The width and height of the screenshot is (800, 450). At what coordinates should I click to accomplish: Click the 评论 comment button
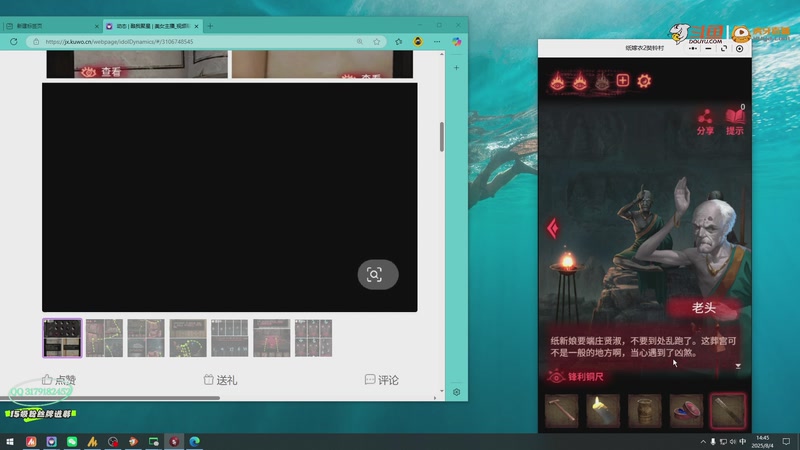382,380
